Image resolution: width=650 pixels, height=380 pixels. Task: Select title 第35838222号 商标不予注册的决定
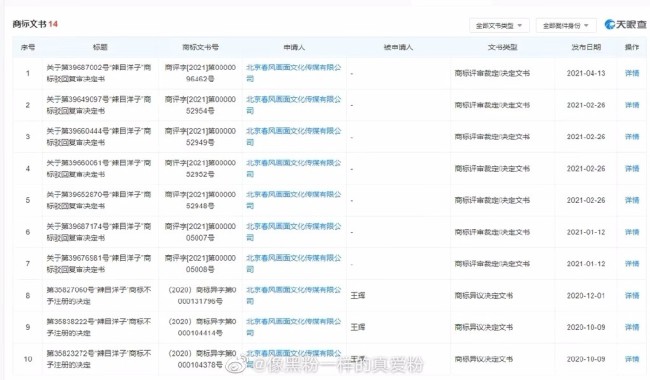click(x=99, y=327)
